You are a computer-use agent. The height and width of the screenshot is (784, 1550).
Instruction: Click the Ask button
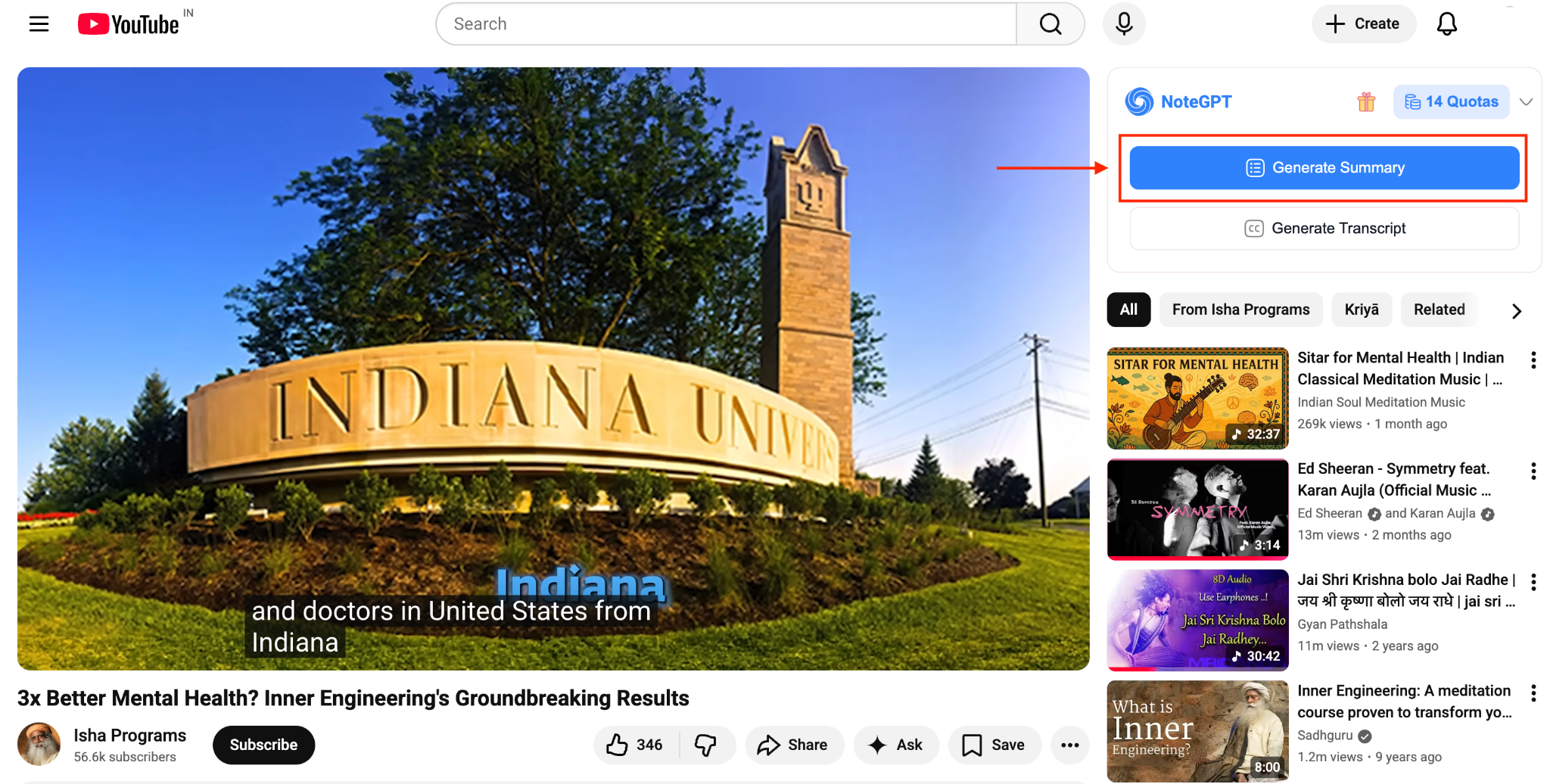pyautogui.click(x=896, y=745)
